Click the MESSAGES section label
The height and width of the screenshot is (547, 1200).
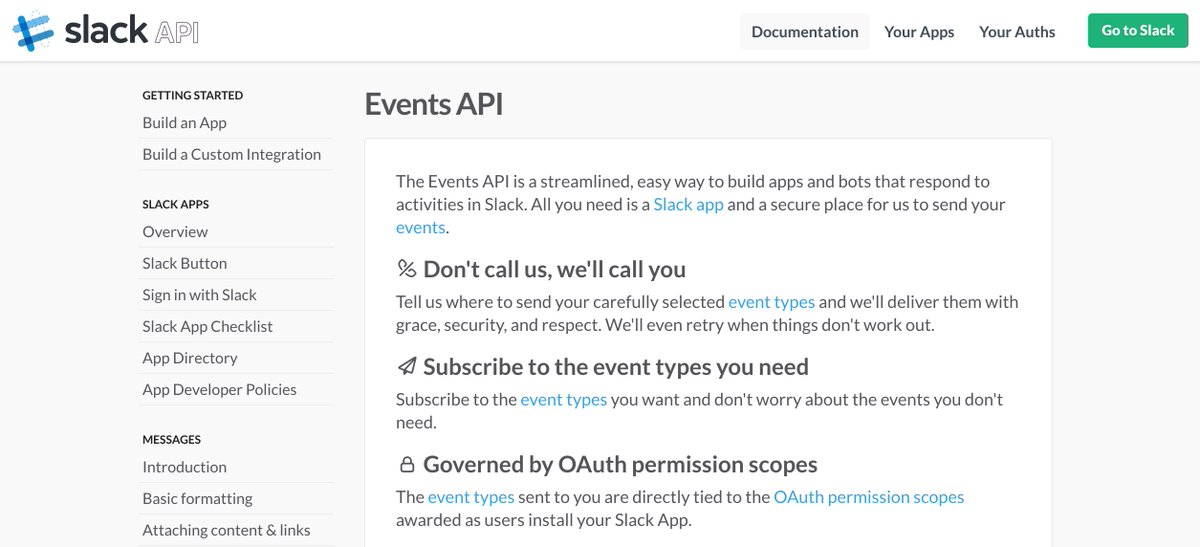172,440
